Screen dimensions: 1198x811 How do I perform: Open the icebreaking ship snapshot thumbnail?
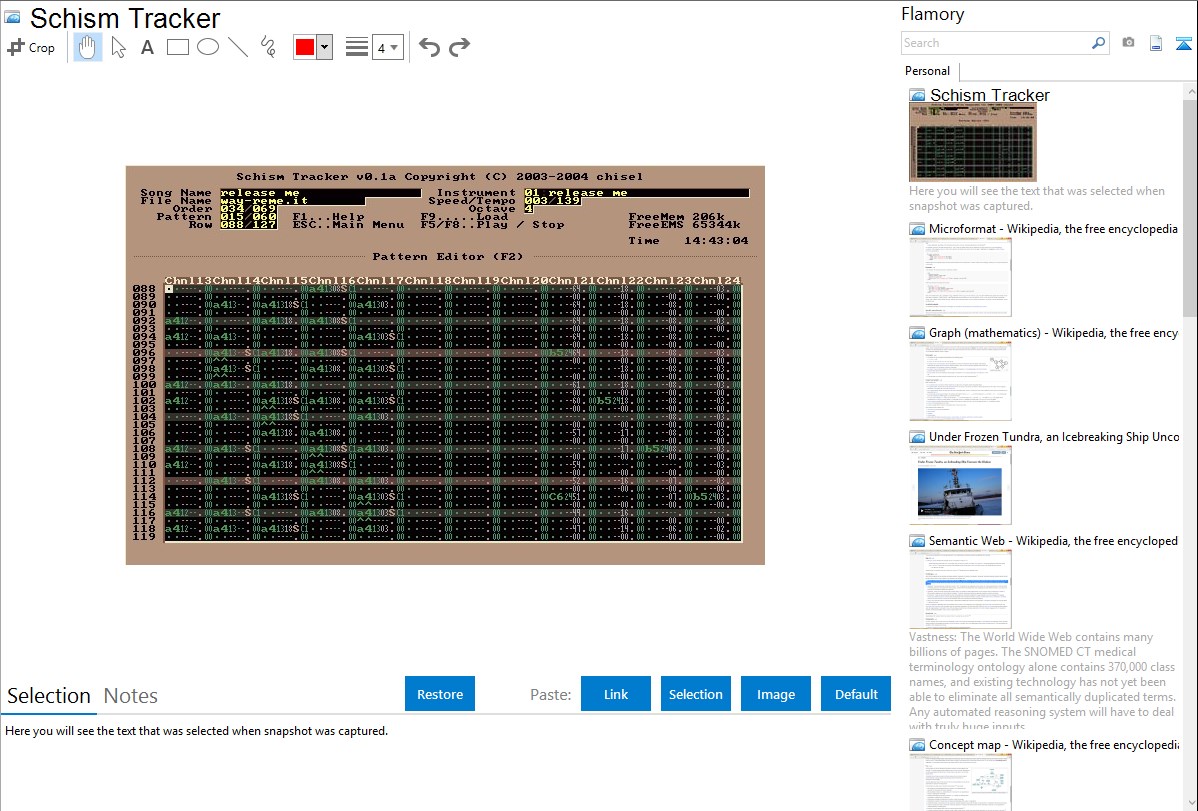960,485
